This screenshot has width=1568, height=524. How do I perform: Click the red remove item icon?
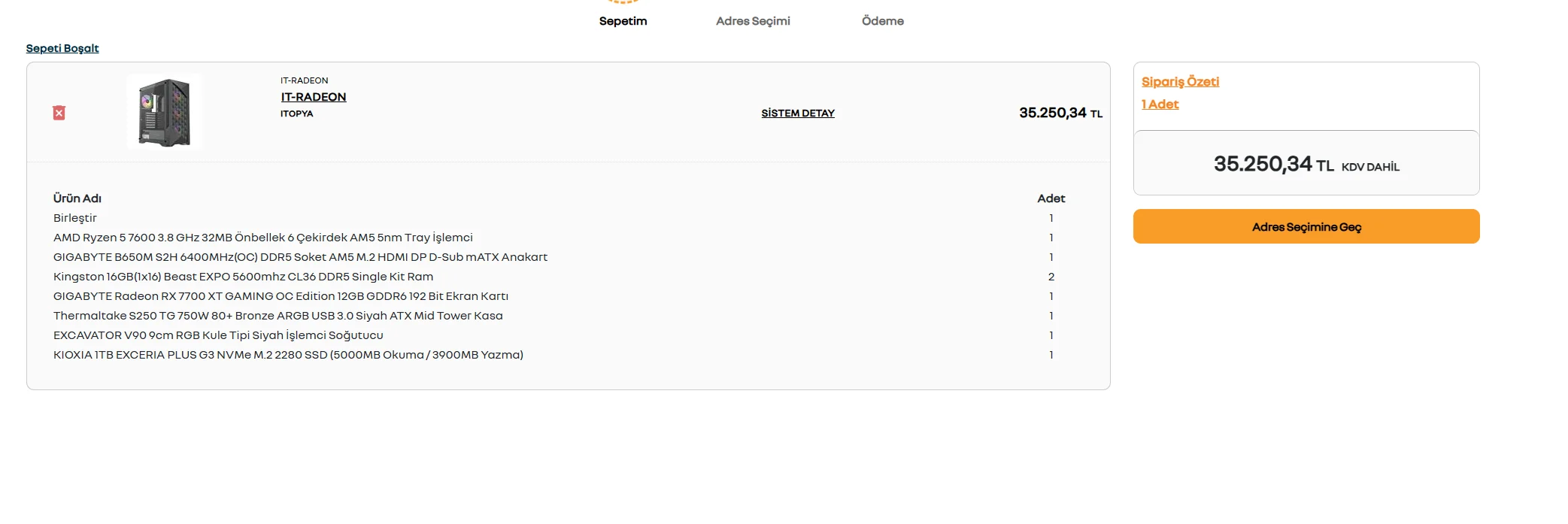pyautogui.click(x=59, y=113)
